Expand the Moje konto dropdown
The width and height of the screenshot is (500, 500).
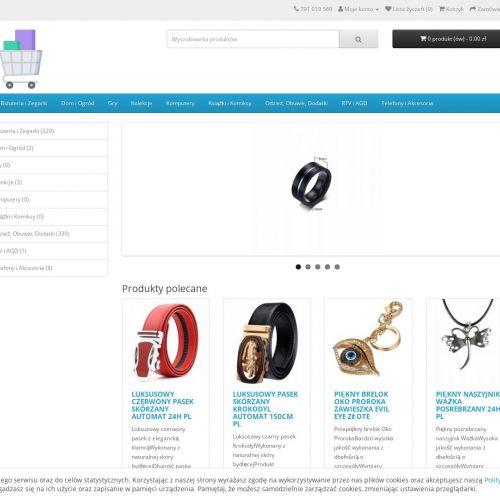point(358,9)
